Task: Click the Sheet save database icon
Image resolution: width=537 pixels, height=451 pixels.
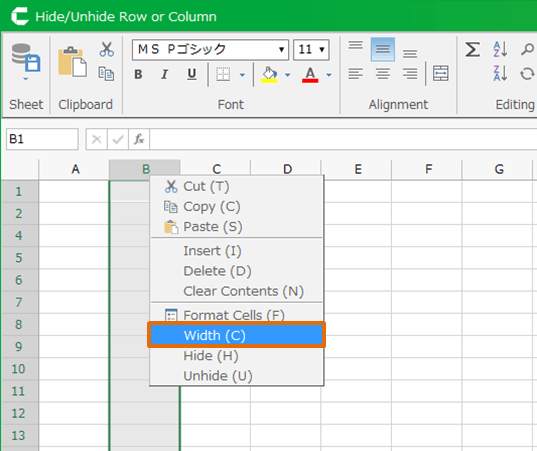Action: pyautogui.click(x=26, y=58)
